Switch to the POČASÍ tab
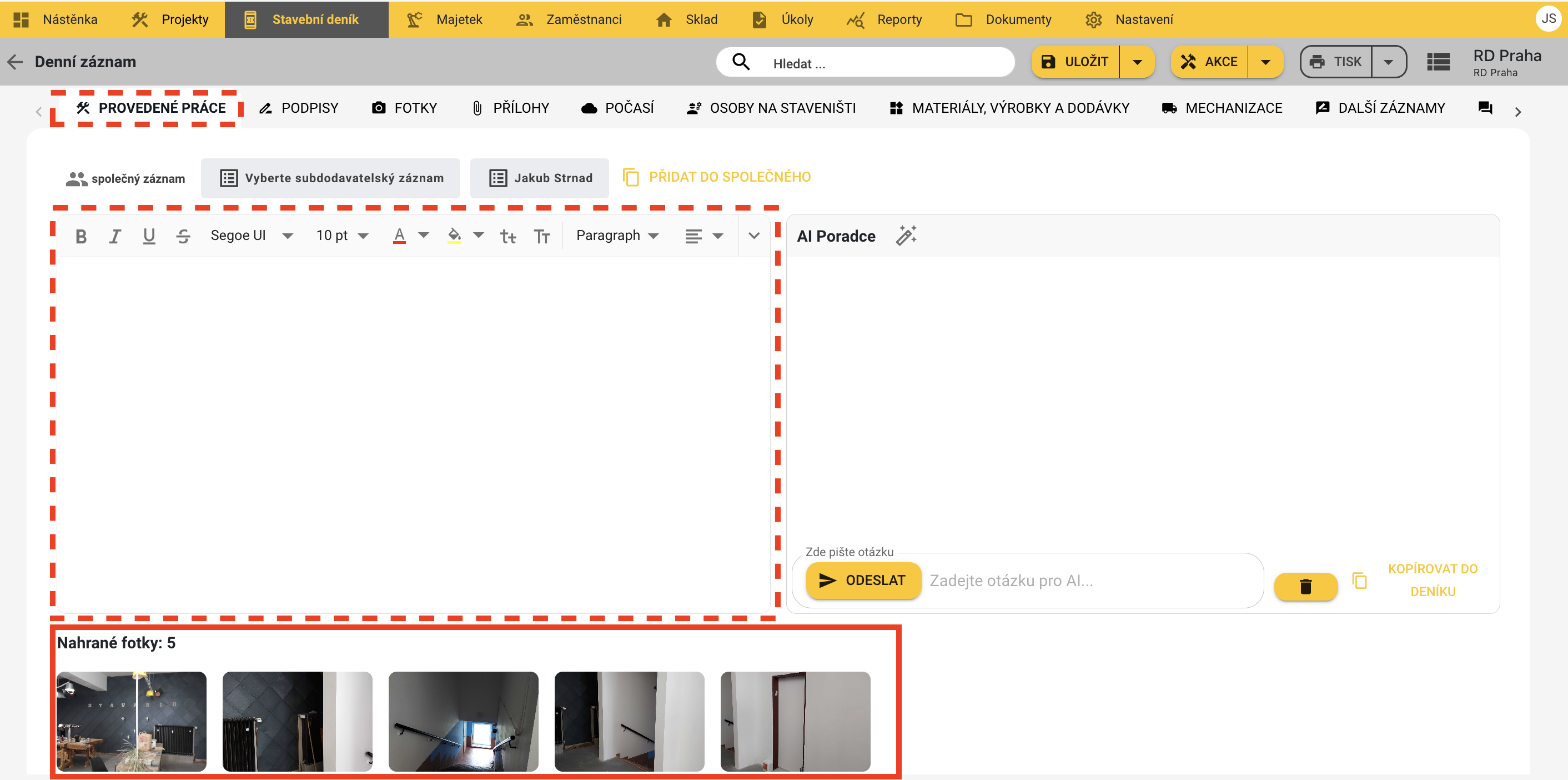Screen dimensions: 1568x780 (x=617, y=108)
